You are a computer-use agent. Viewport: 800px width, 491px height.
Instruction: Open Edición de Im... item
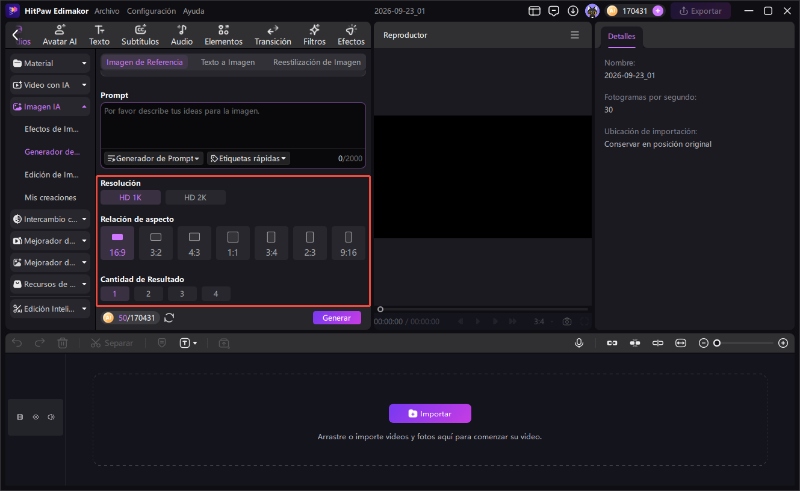52,175
